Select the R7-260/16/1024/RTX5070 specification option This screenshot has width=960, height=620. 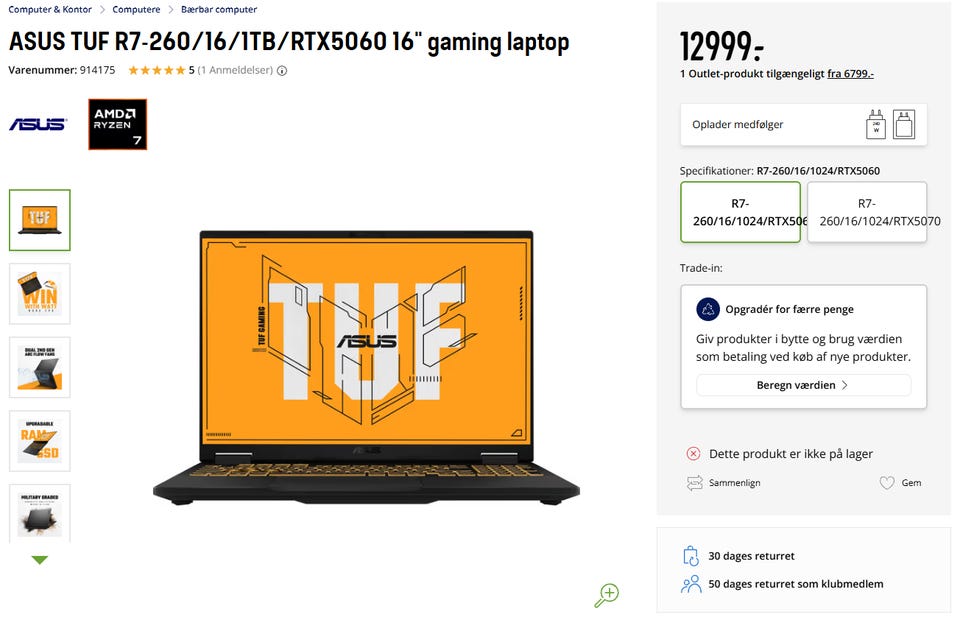866,212
